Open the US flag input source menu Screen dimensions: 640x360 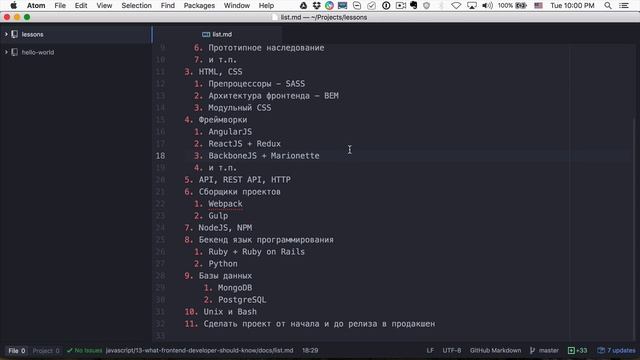pyautogui.click(x=538, y=5)
